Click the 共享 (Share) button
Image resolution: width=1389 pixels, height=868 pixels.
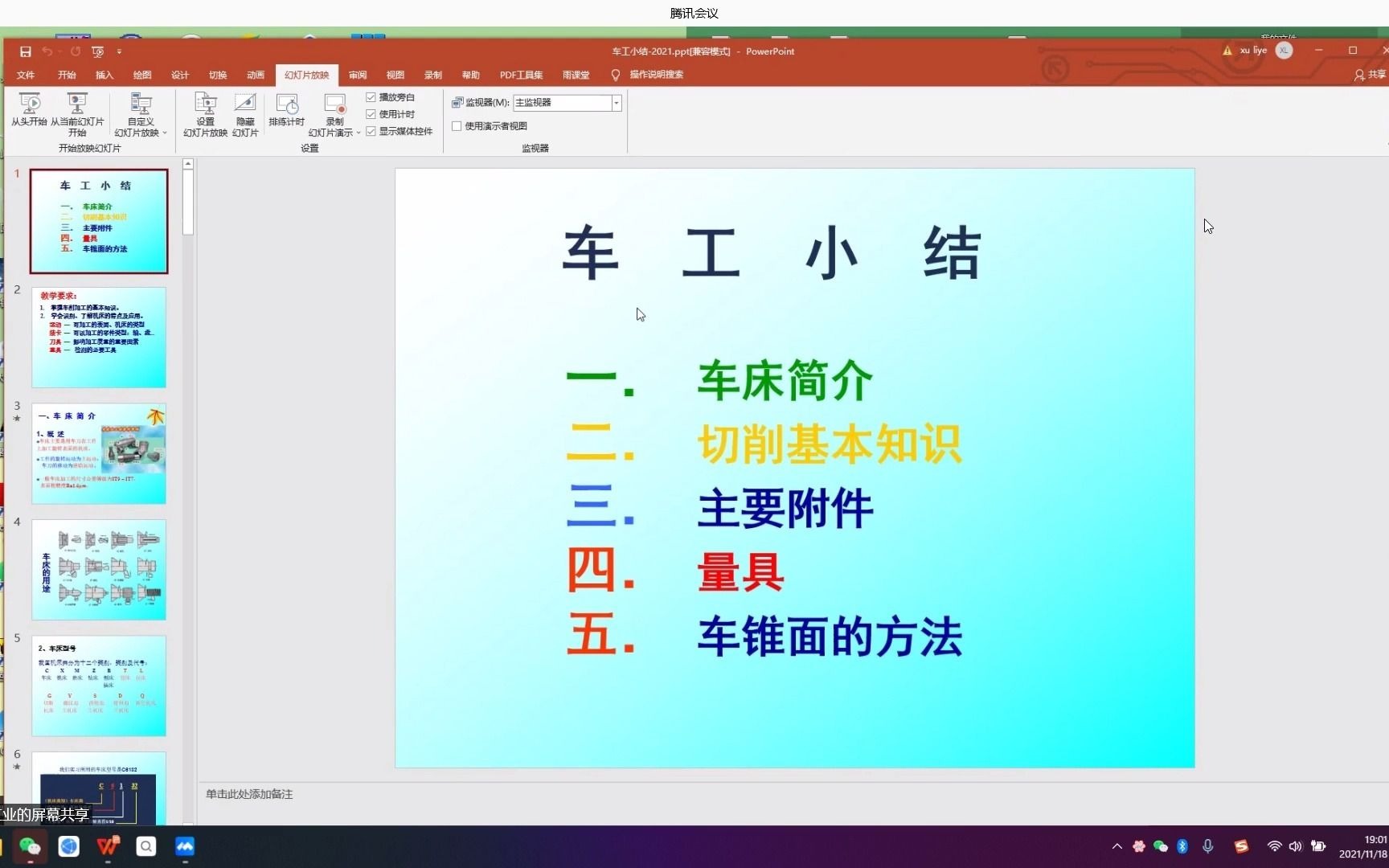[1371, 75]
